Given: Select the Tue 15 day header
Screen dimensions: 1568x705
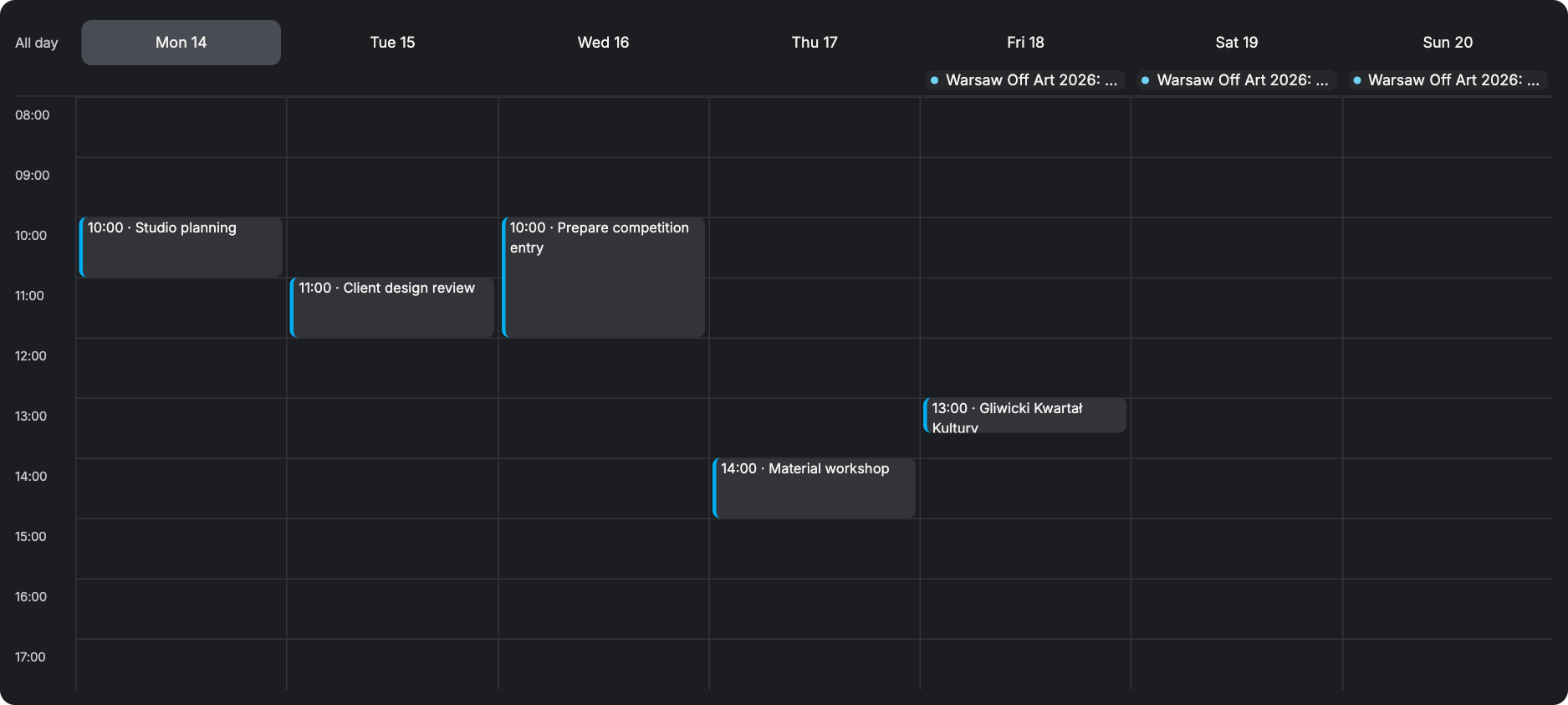Looking at the screenshot, I should [x=392, y=43].
